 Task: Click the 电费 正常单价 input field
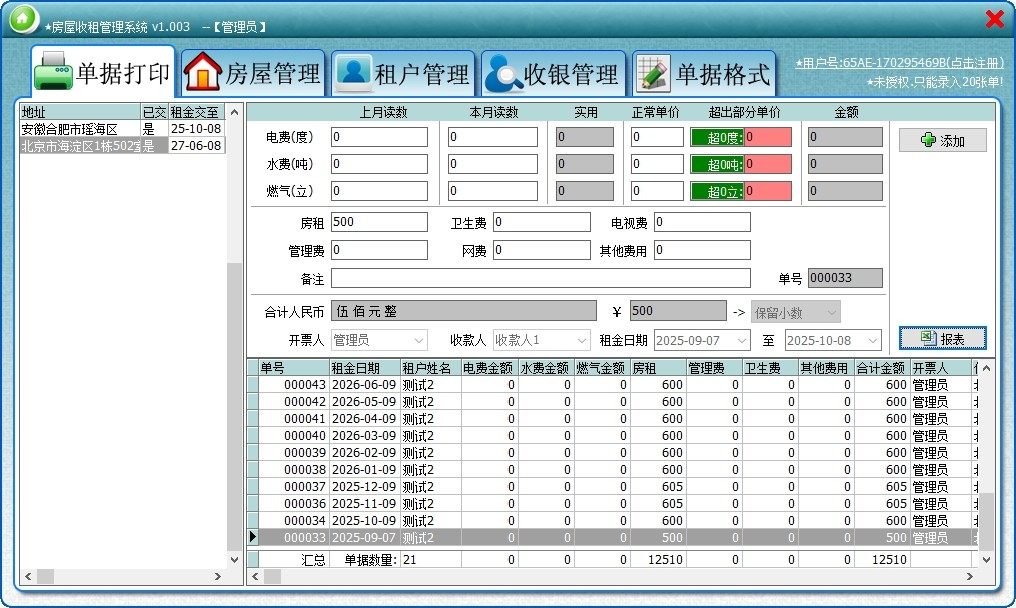(657, 137)
